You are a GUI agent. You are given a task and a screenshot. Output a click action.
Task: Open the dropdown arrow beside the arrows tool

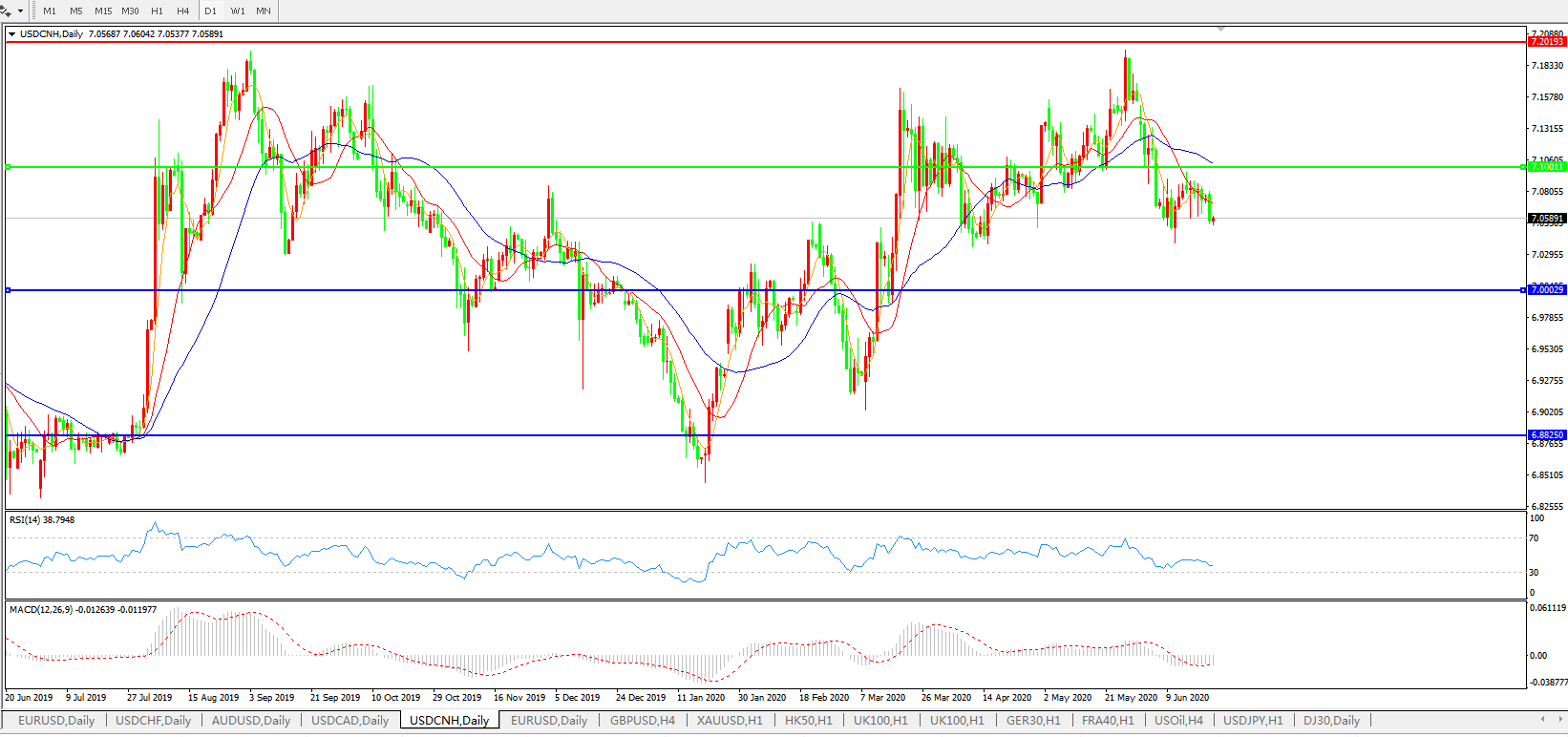(21, 11)
